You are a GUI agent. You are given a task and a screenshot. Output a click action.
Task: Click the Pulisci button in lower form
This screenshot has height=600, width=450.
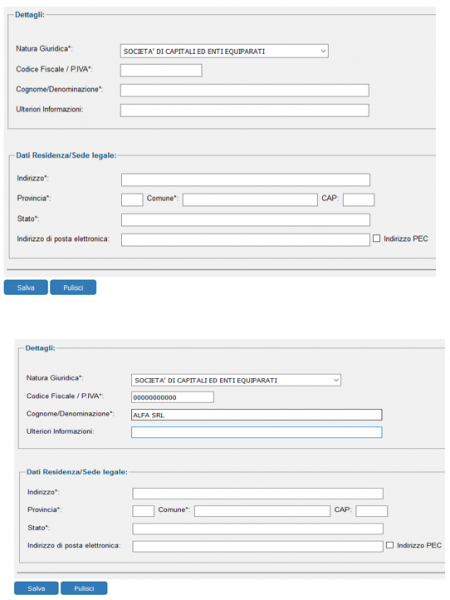tap(84, 588)
